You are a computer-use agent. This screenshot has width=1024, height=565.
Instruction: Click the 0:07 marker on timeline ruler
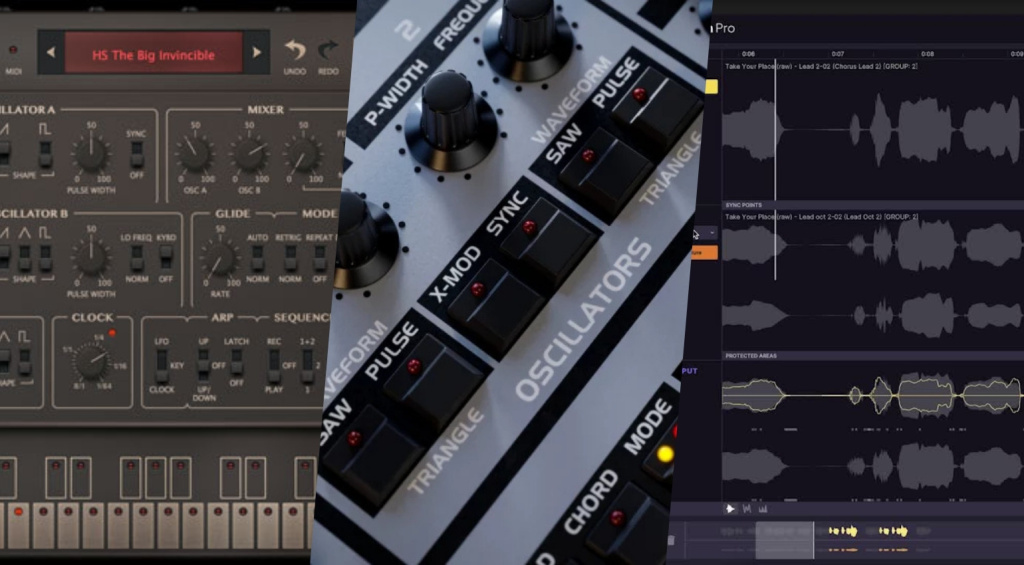(x=837, y=54)
